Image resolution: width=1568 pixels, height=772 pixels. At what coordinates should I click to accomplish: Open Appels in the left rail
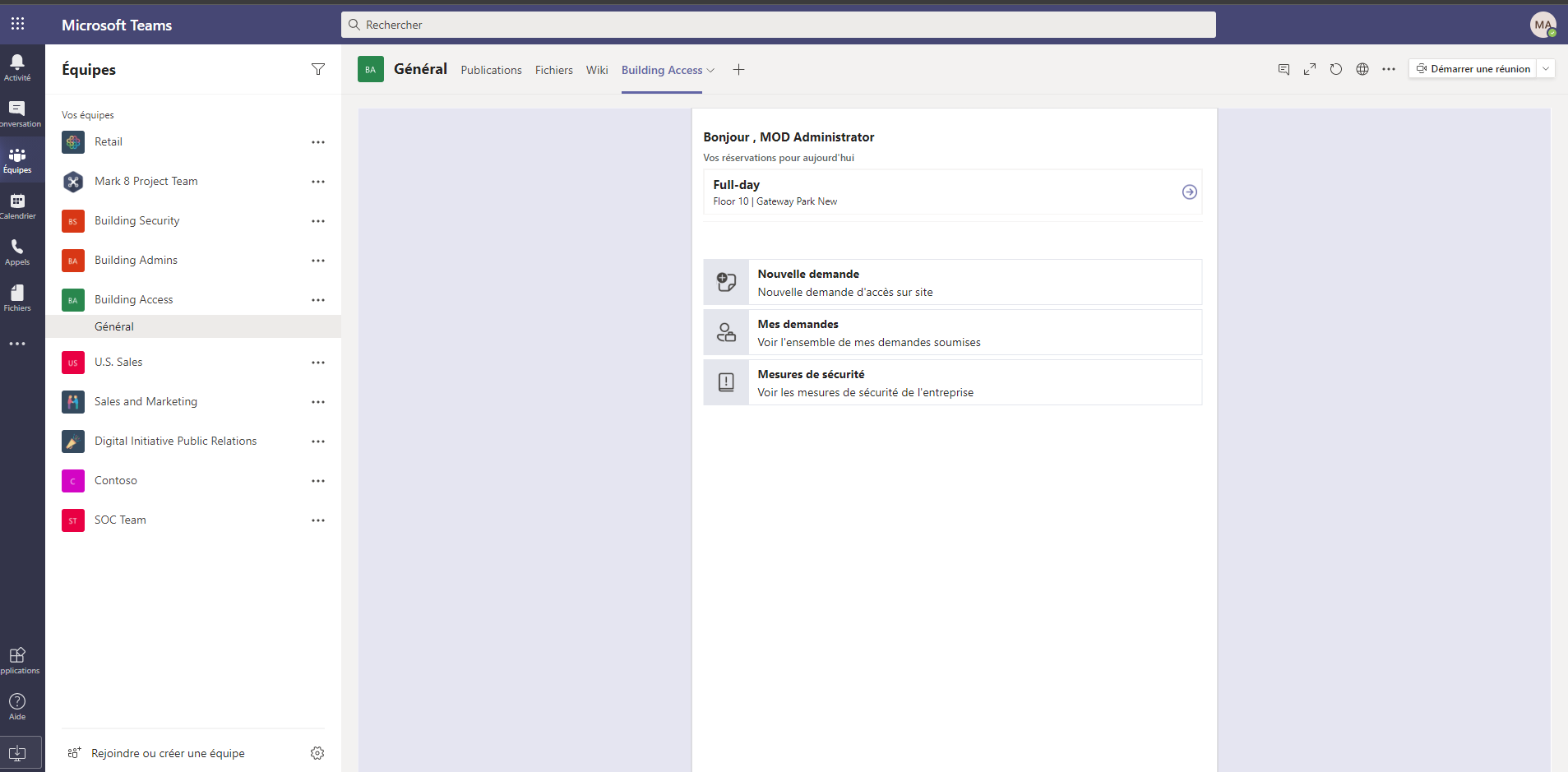pos(17,252)
